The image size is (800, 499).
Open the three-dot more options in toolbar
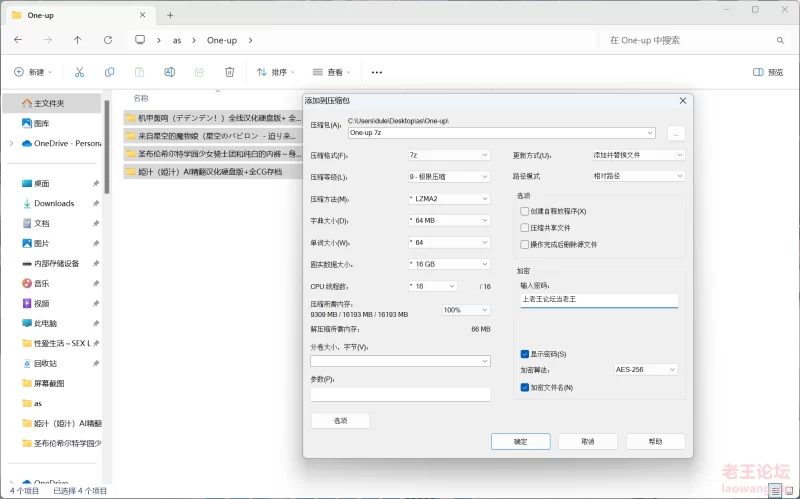click(x=377, y=72)
